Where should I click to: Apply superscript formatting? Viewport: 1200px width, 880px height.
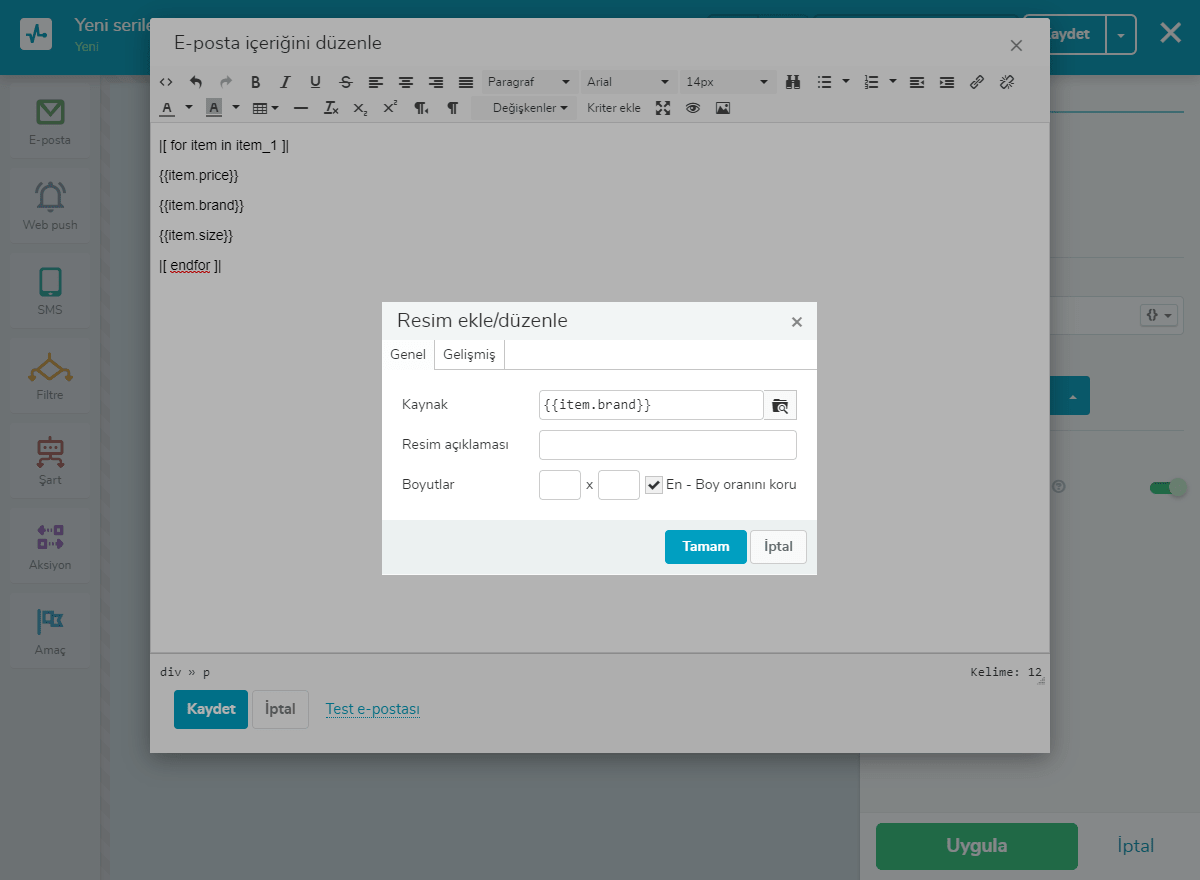pyautogui.click(x=390, y=108)
